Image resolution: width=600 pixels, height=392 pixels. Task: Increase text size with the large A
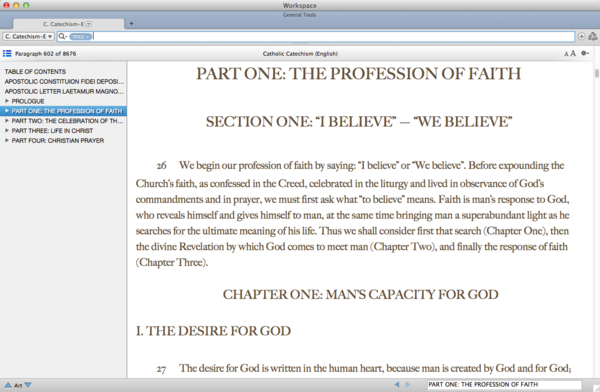point(572,53)
